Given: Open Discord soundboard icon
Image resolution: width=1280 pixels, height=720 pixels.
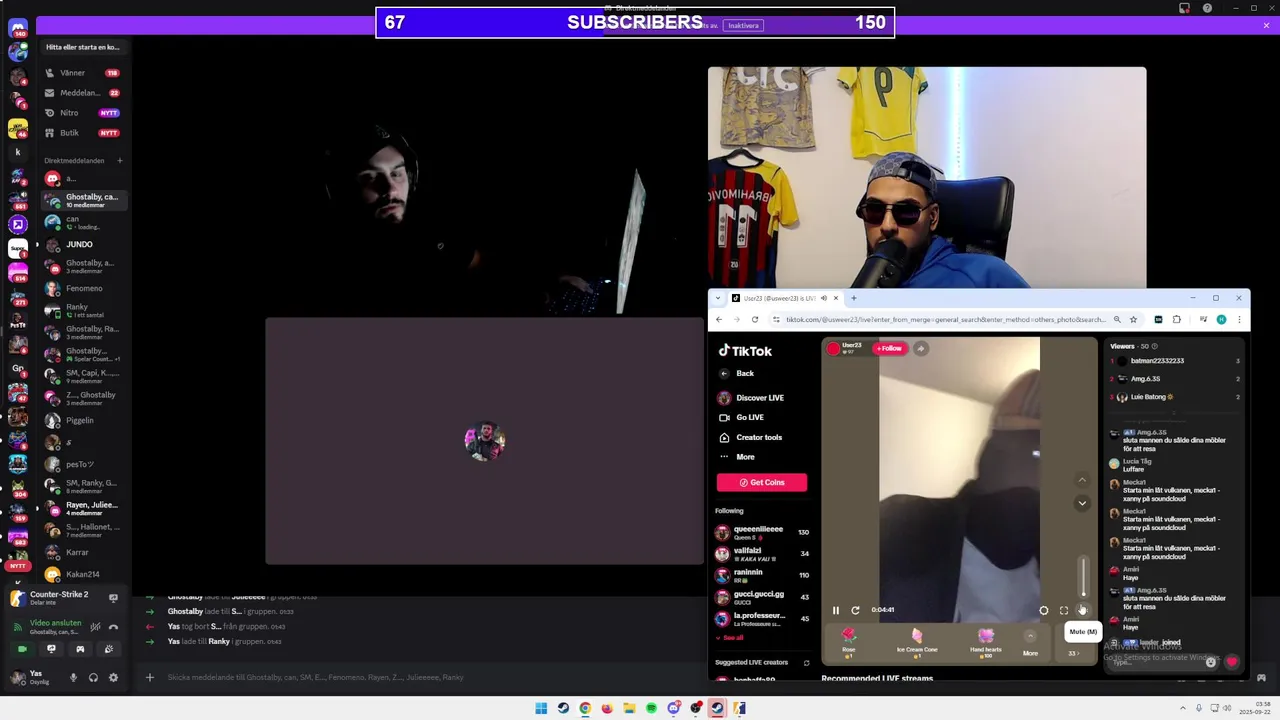Looking at the screenshot, I should (109, 649).
